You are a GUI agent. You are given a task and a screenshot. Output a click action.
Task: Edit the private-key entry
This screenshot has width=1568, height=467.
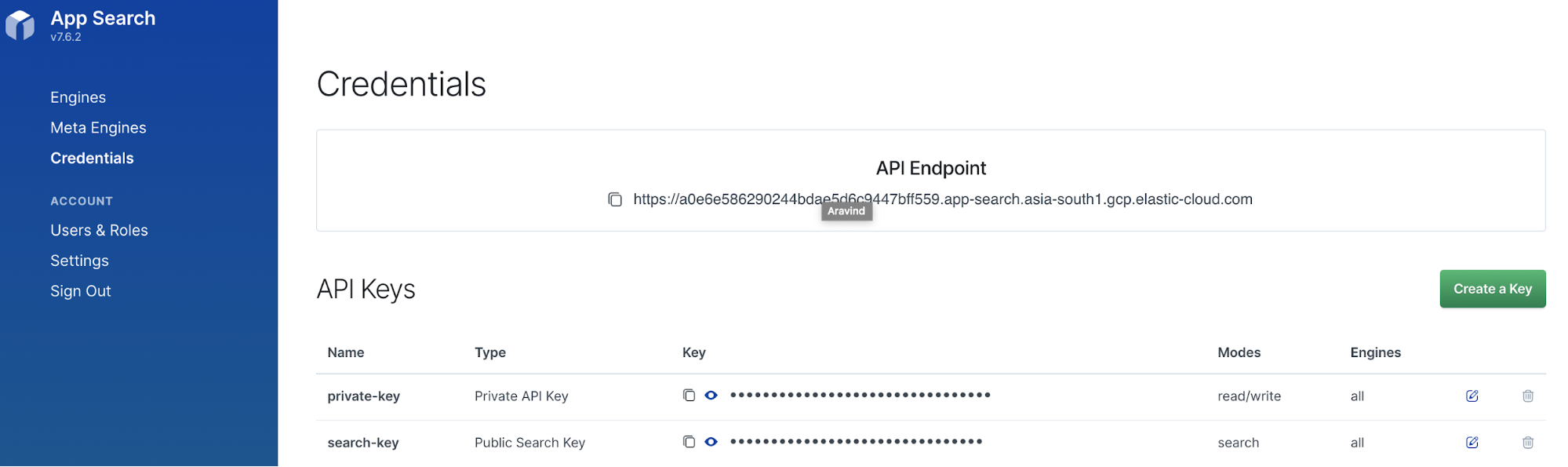coord(1472,396)
